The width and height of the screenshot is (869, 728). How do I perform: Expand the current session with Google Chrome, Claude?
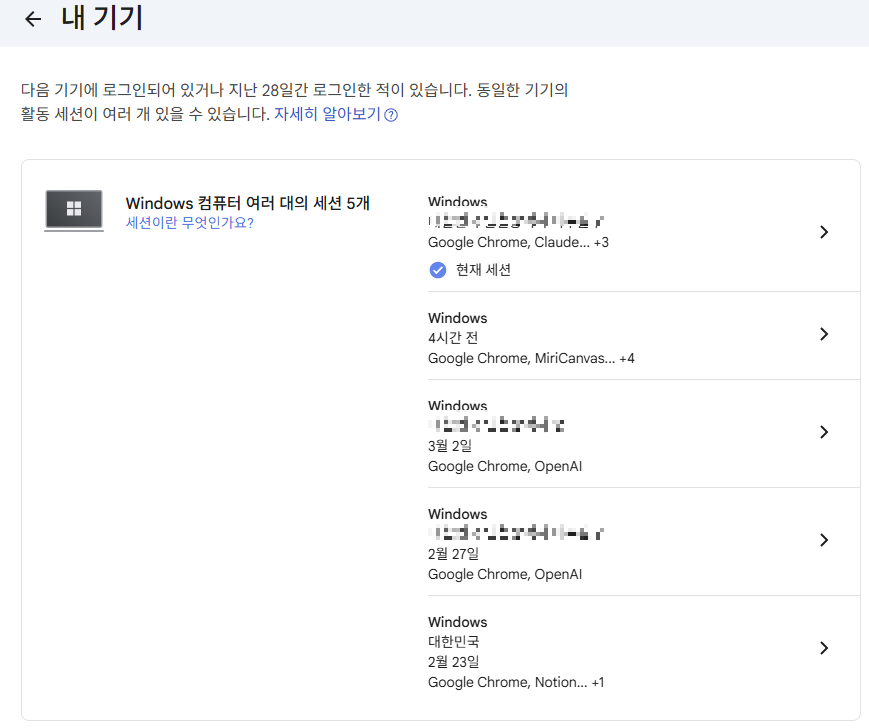click(x=824, y=232)
